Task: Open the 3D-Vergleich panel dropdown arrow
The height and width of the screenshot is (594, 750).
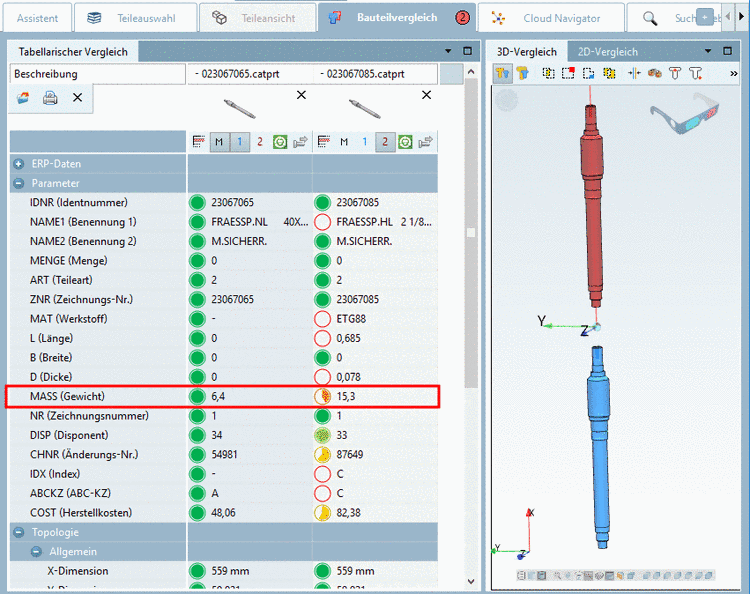Action: [x=708, y=51]
